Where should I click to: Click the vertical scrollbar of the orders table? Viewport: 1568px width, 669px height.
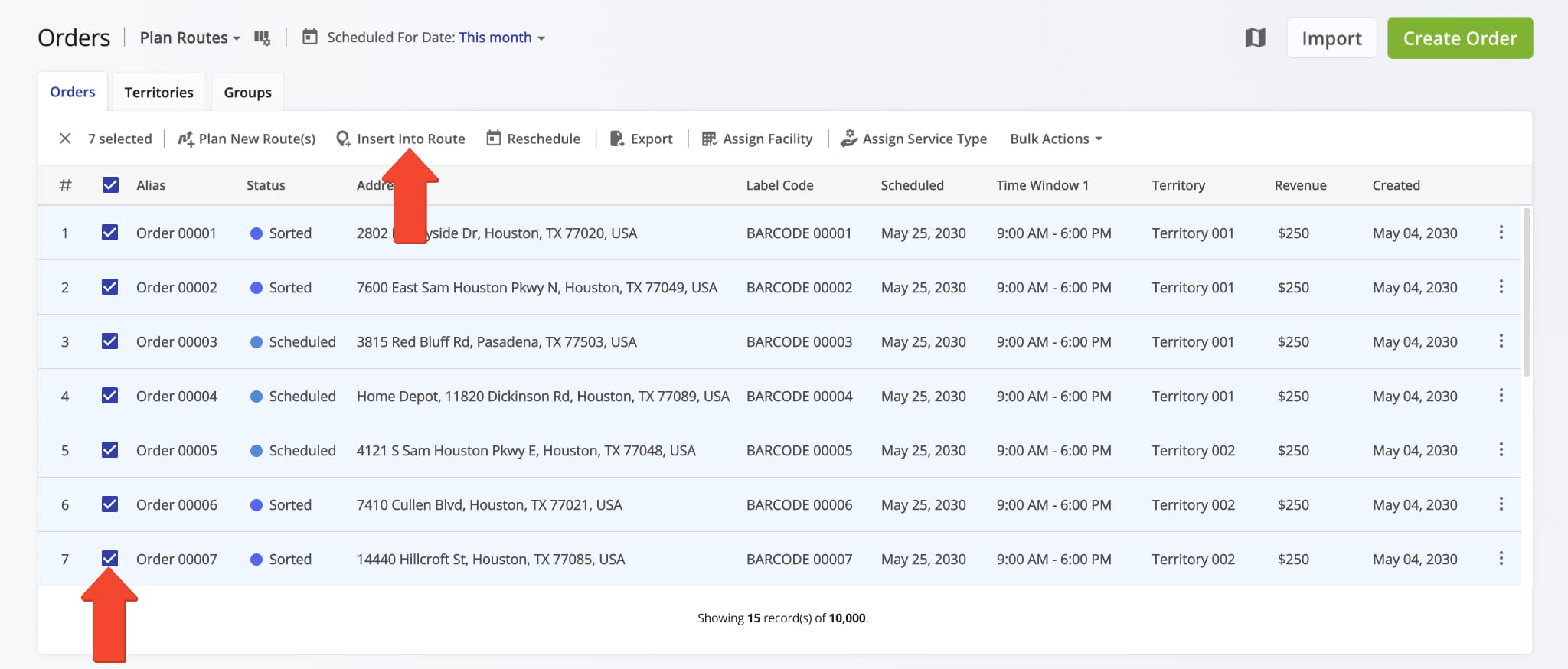point(1527,292)
